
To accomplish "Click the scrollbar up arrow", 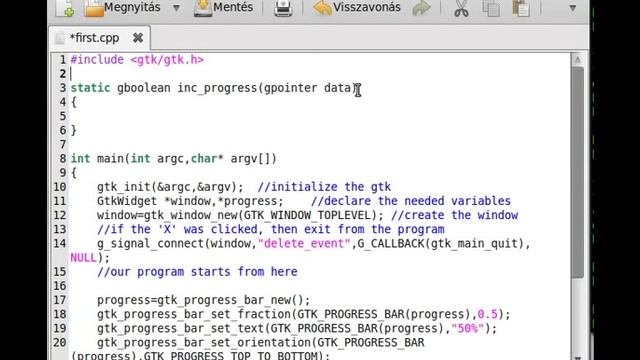I will [x=578, y=60].
